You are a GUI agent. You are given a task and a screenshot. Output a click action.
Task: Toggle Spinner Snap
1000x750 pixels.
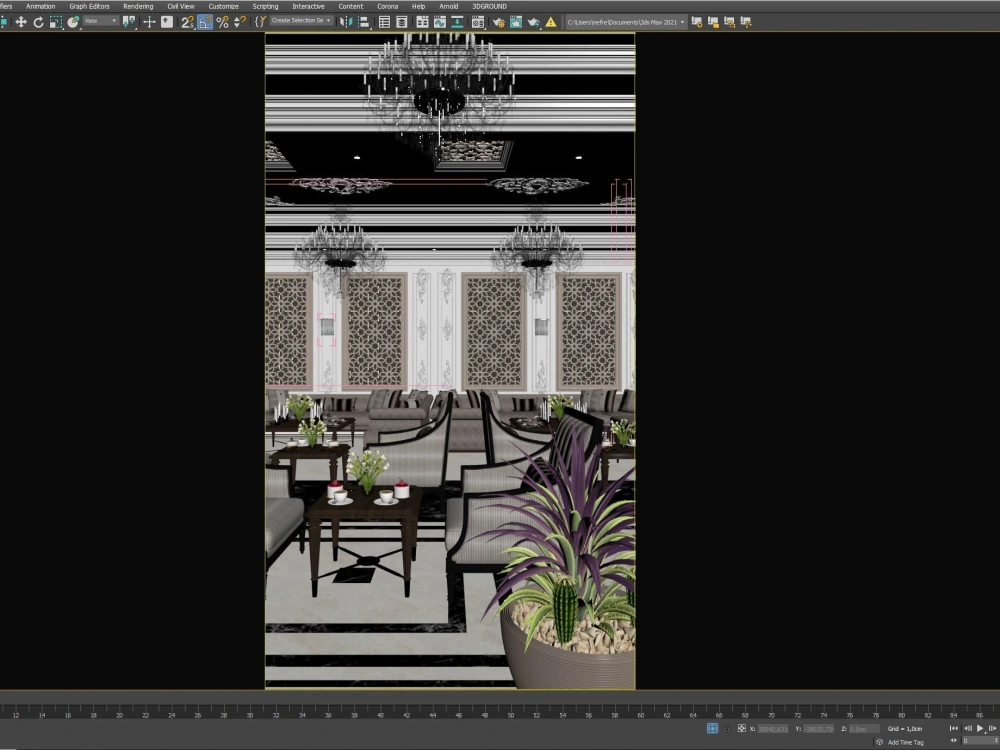240,22
